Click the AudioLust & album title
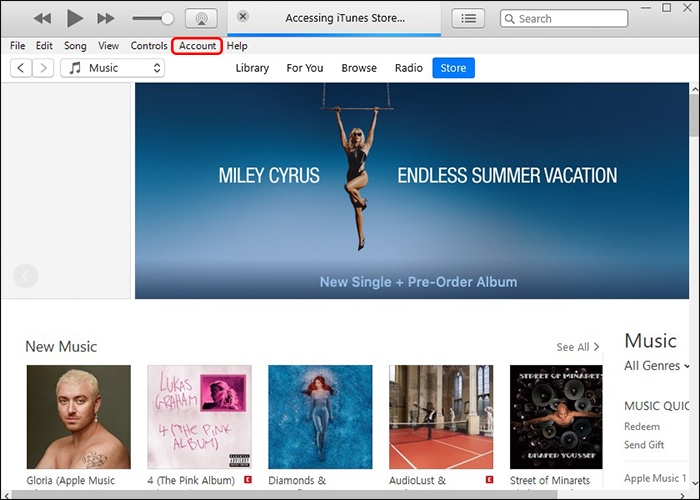This screenshot has width=700, height=500. pyautogui.click(x=417, y=480)
